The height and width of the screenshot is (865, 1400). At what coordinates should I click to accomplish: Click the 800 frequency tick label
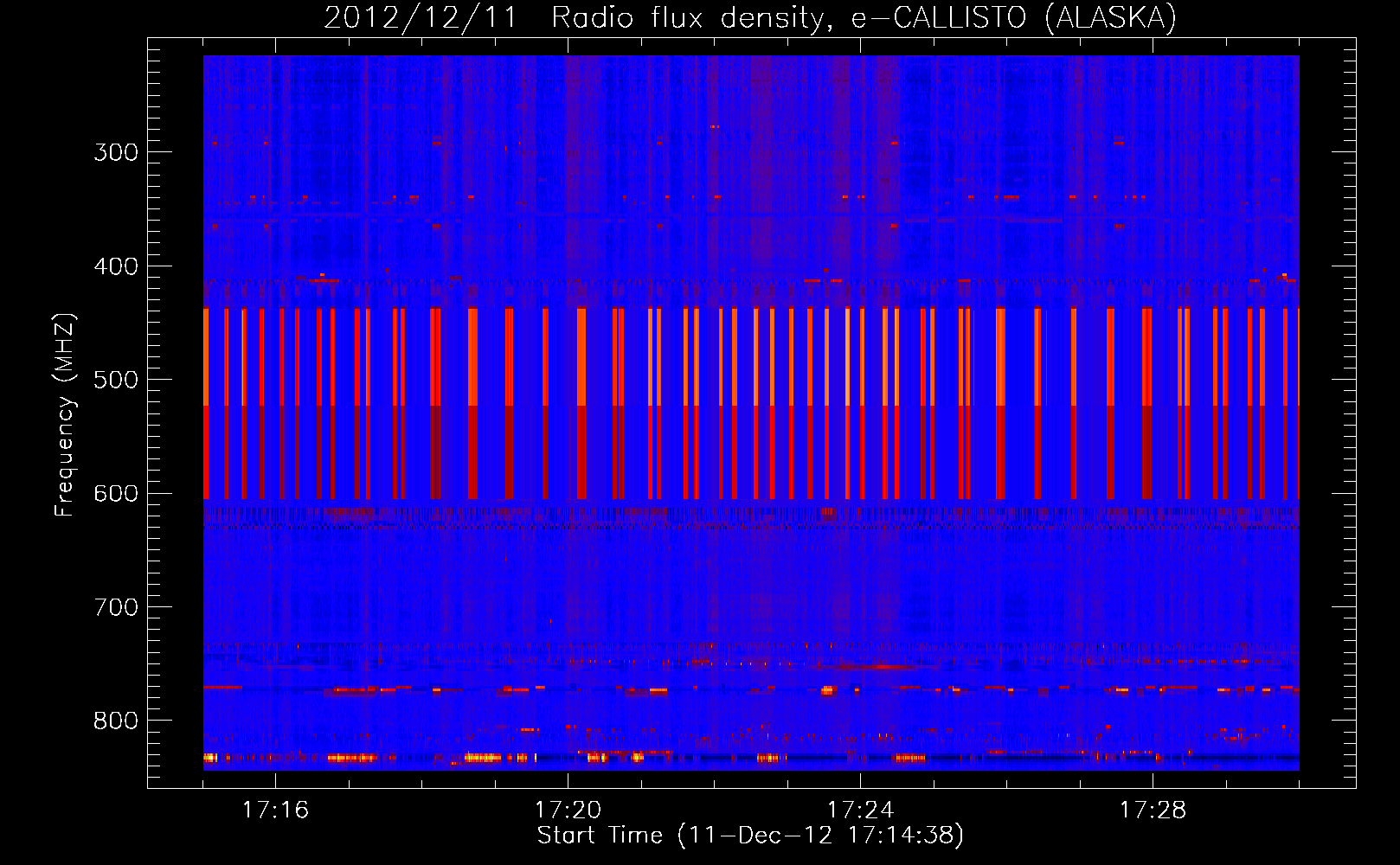point(116,721)
